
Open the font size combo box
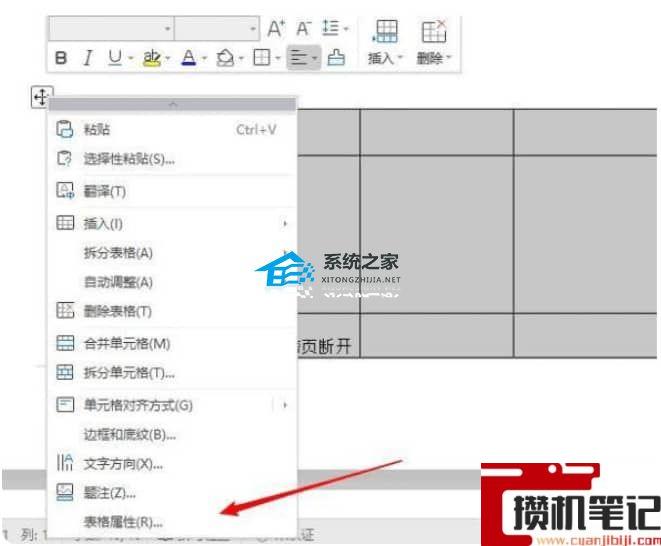[x=217, y=29]
